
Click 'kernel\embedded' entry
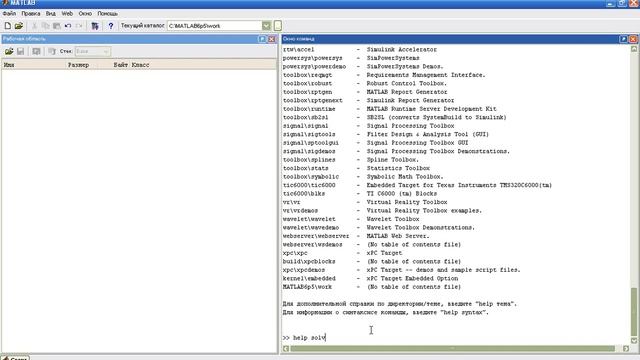coord(309,278)
